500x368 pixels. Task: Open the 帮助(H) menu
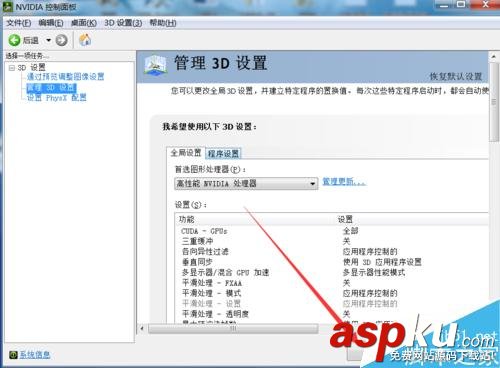coord(163,23)
